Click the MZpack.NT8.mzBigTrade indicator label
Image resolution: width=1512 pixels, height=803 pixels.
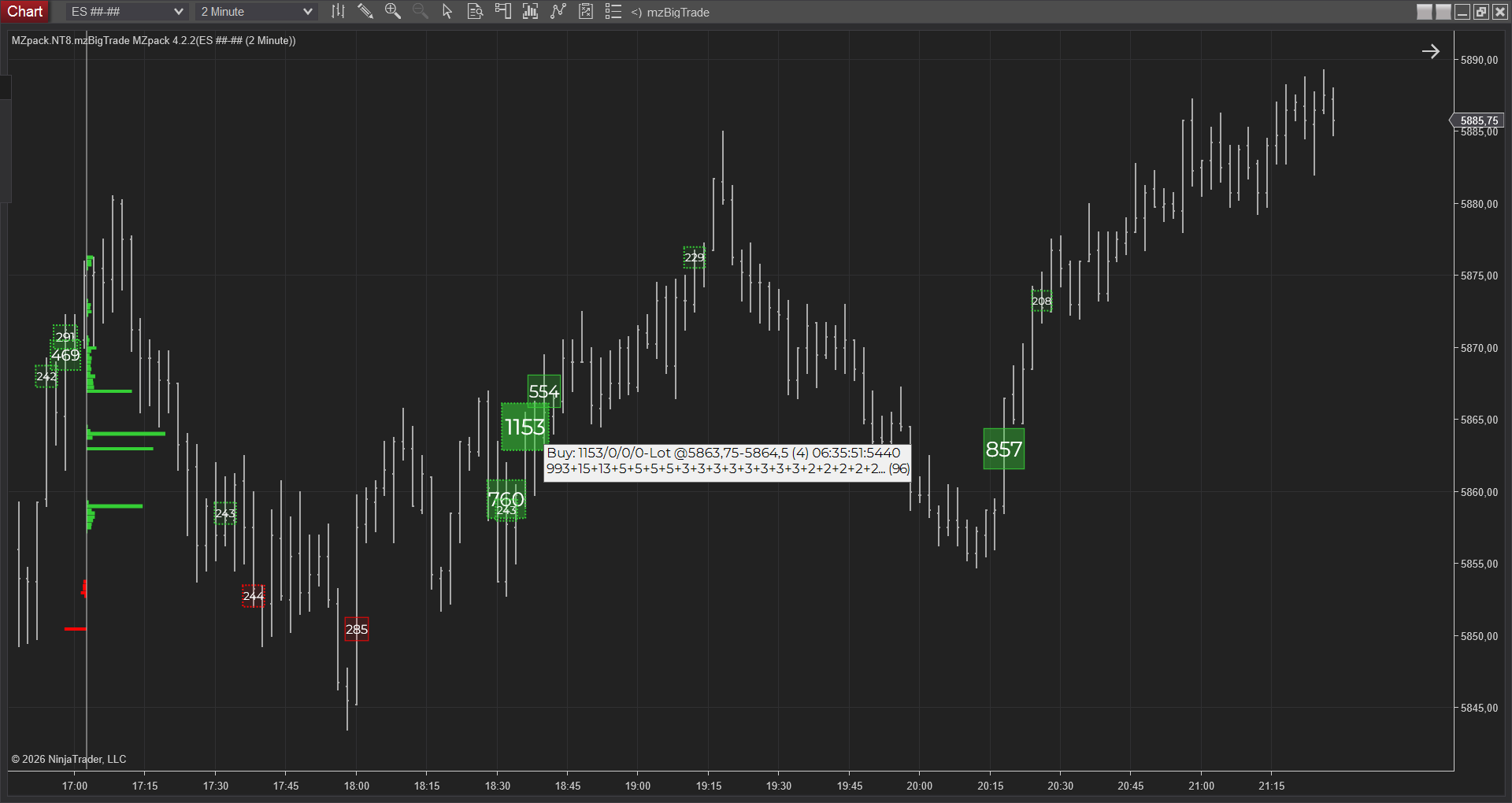[x=154, y=40]
